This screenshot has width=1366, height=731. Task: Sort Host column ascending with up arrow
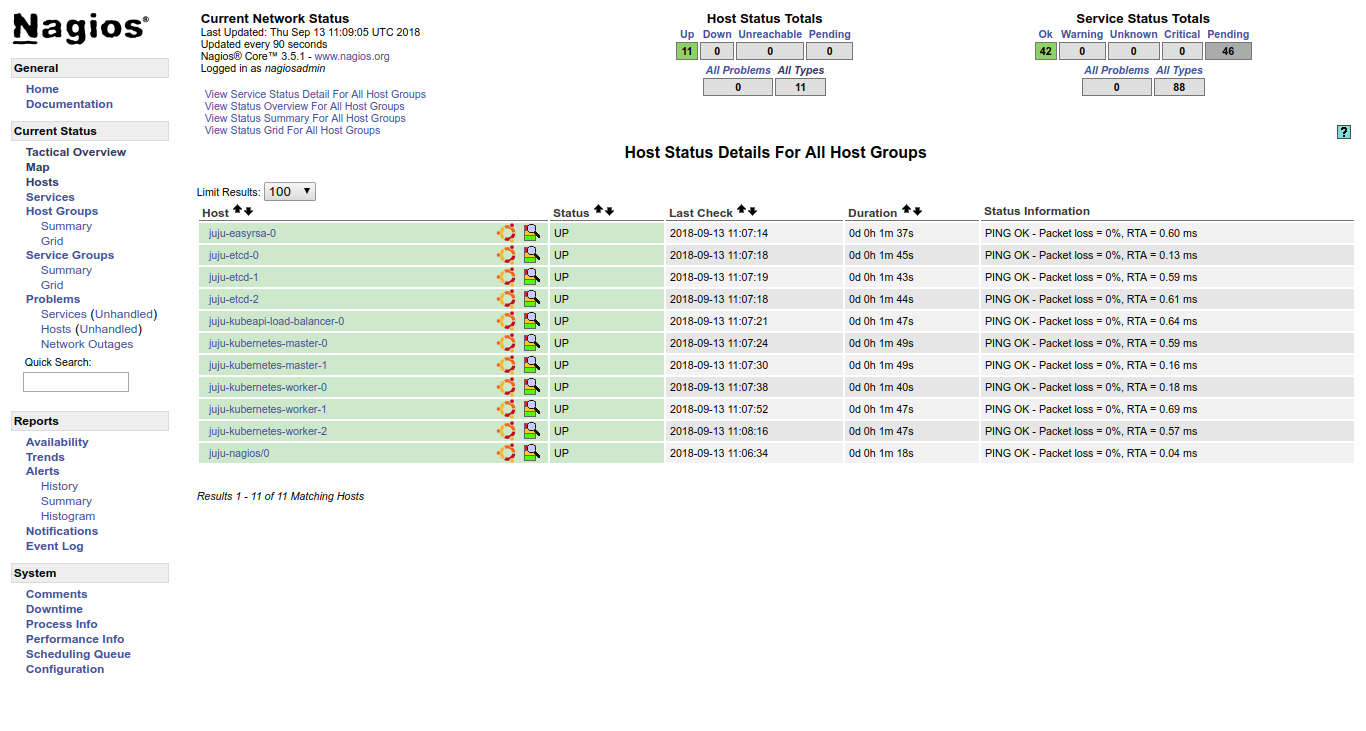237,211
